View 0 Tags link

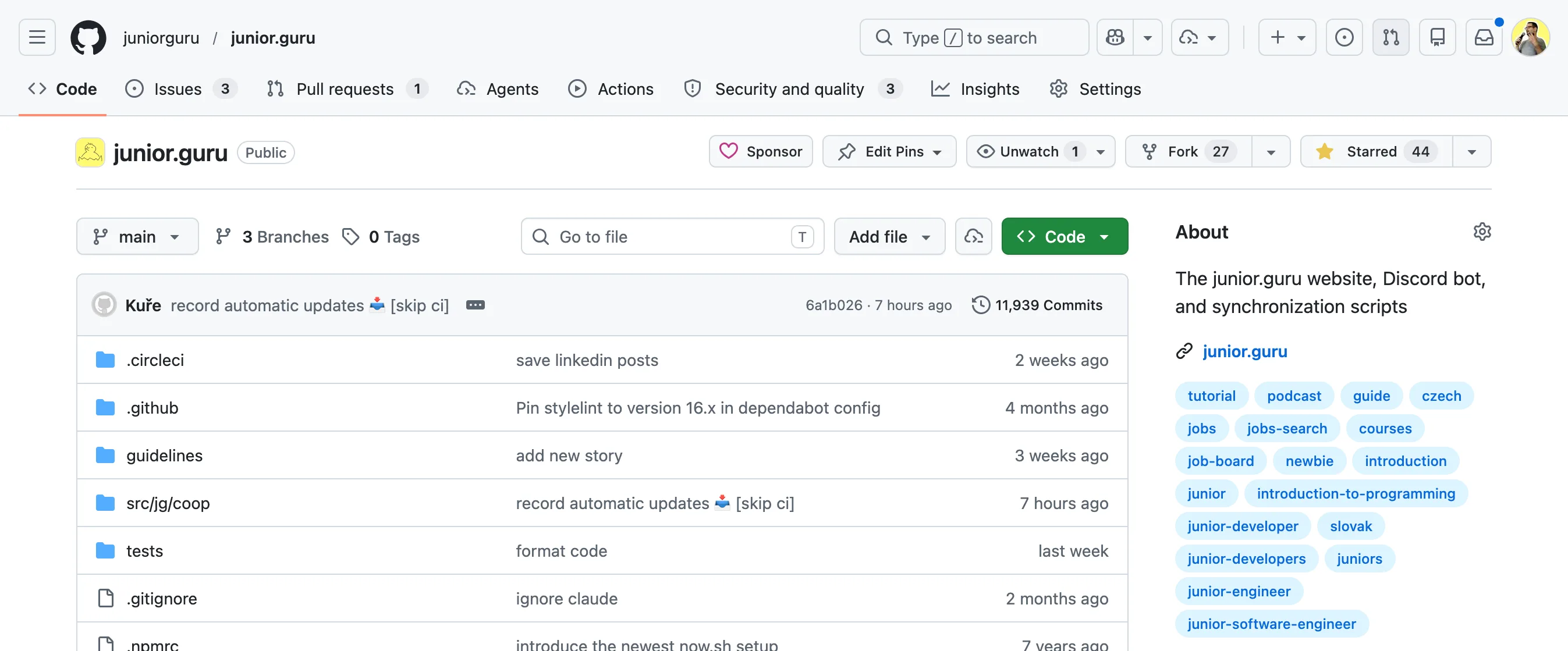click(381, 236)
